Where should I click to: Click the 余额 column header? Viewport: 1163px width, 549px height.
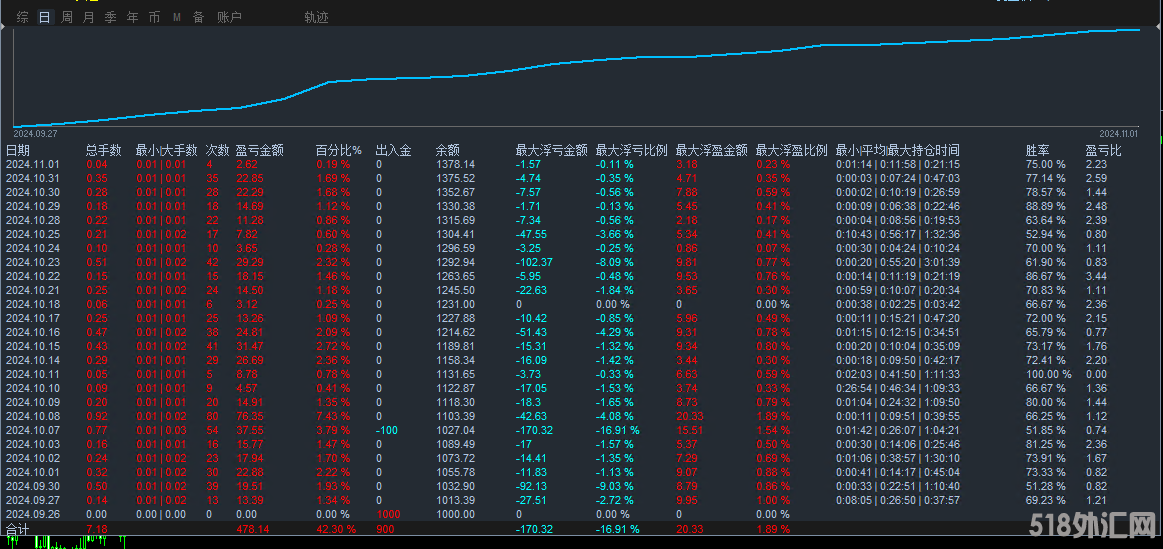[447, 150]
